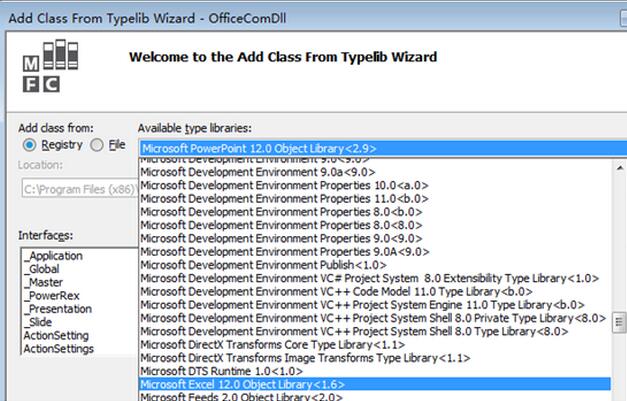
Task: Select _PowerRex in Interfaces list
Action: click(52, 295)
